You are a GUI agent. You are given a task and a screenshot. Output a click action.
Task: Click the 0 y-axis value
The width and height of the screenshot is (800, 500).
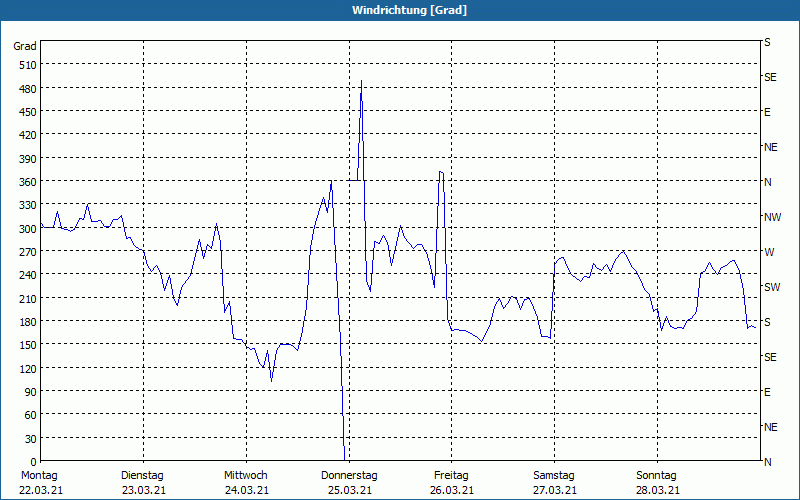[x=34, y=462]
